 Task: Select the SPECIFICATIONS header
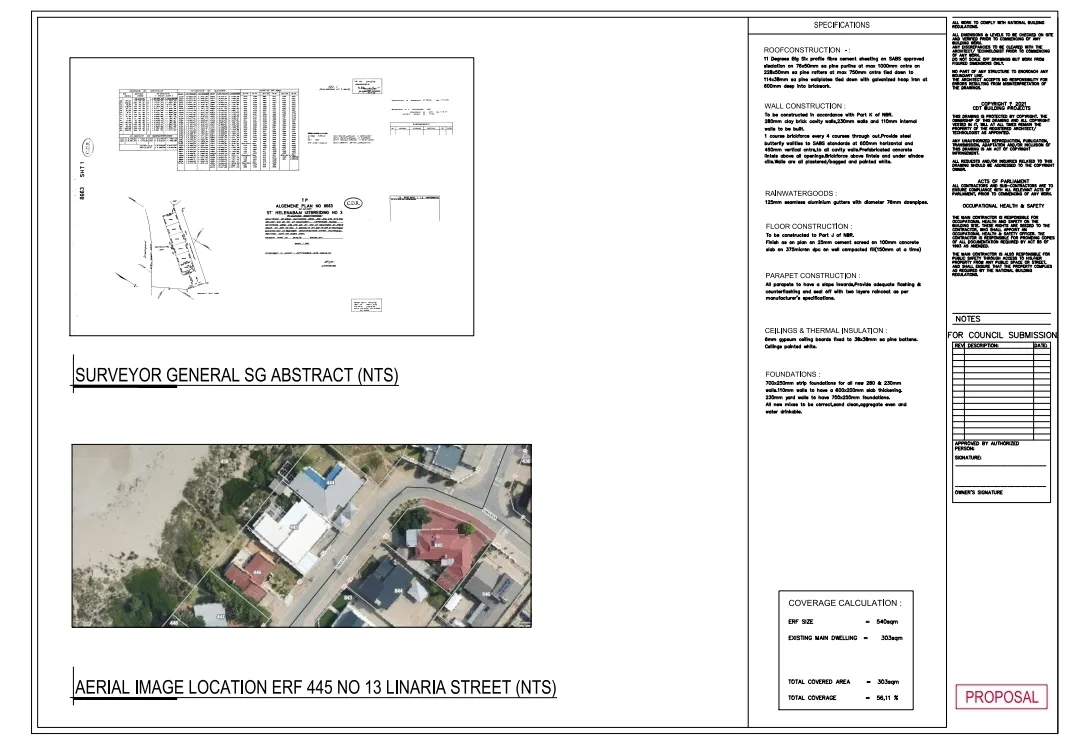click(x=841, y=25)
